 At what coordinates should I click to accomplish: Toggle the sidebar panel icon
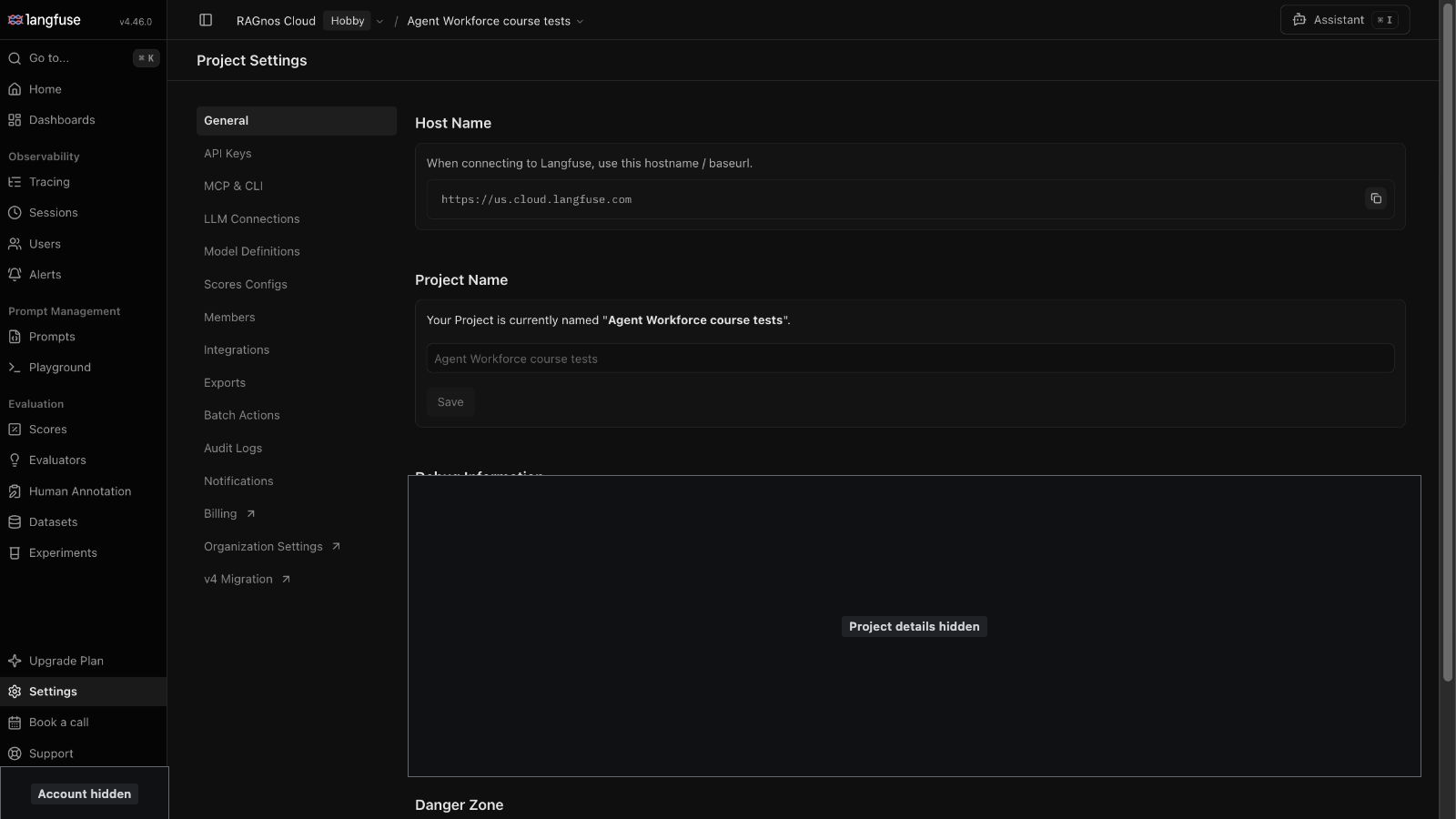coord(206,20)
